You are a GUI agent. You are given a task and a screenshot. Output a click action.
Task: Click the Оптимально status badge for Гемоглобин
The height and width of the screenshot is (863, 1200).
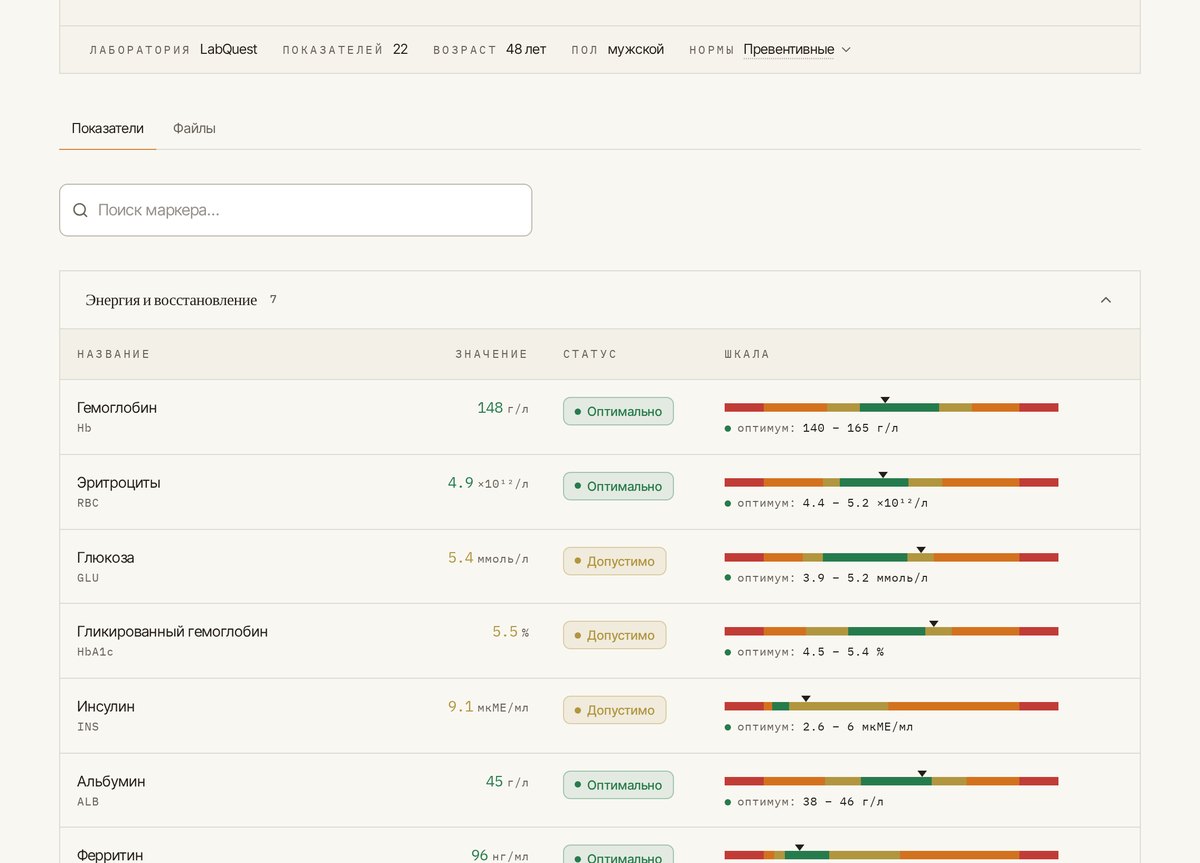point(618,411)
